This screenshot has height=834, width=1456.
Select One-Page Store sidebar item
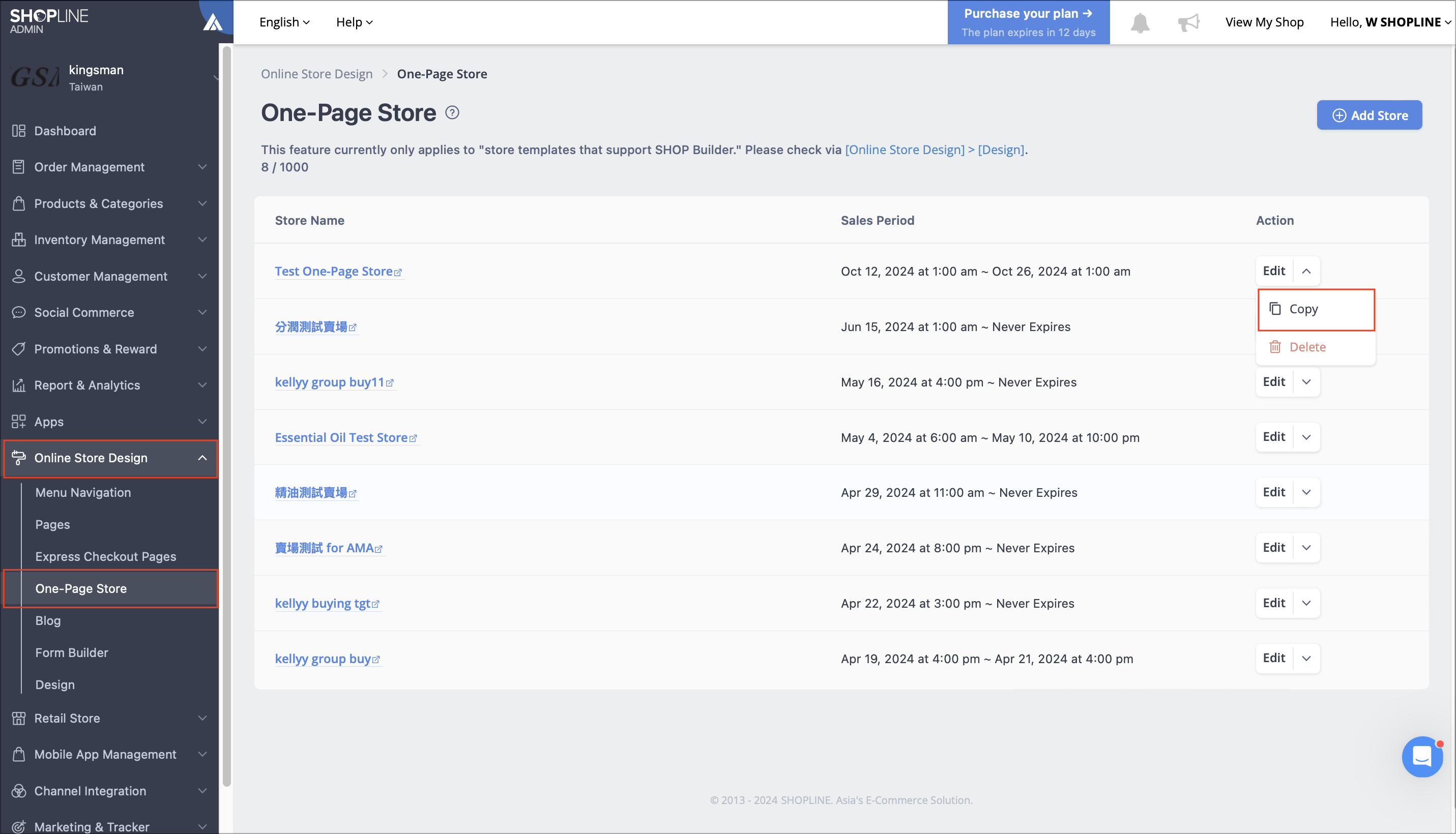click(111, 588)
